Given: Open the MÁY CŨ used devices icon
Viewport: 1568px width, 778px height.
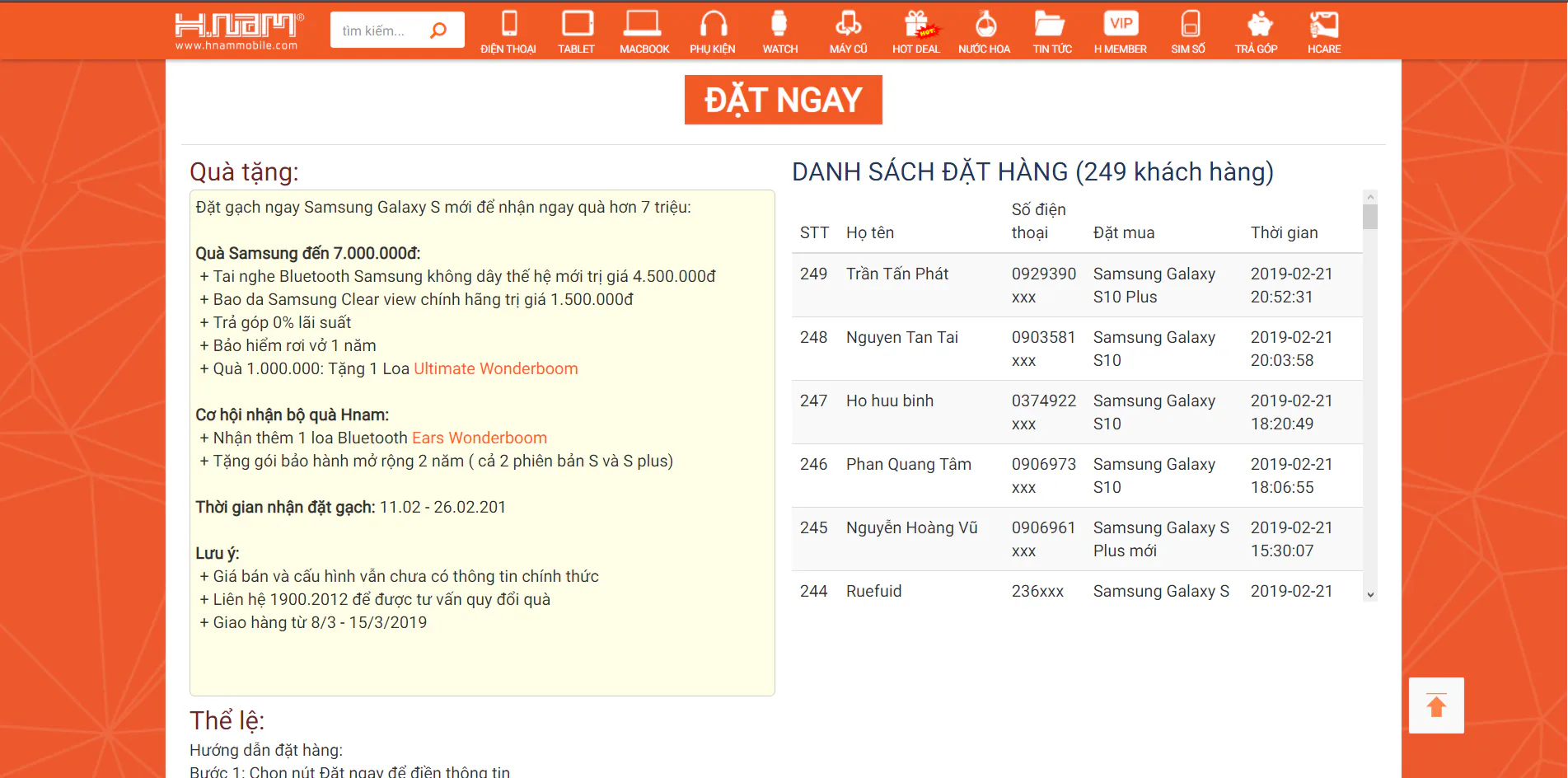Looking at the screenshot, I should click(x=848, y=24).
